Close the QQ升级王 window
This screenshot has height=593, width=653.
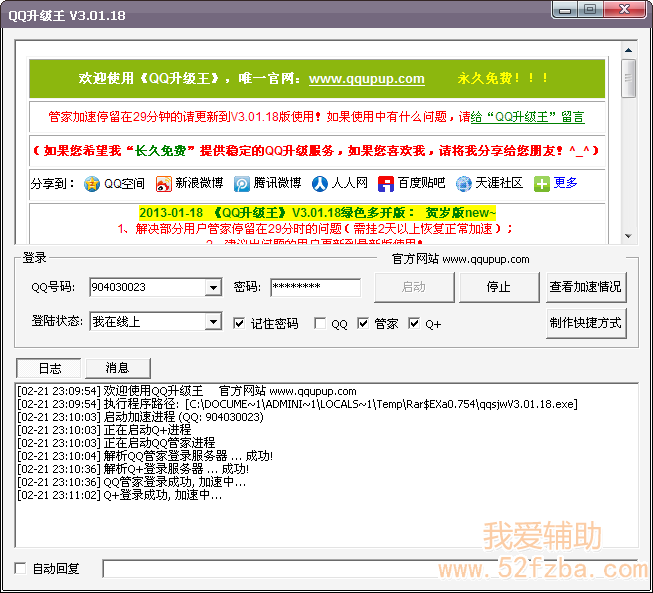[x=624, y=10]
